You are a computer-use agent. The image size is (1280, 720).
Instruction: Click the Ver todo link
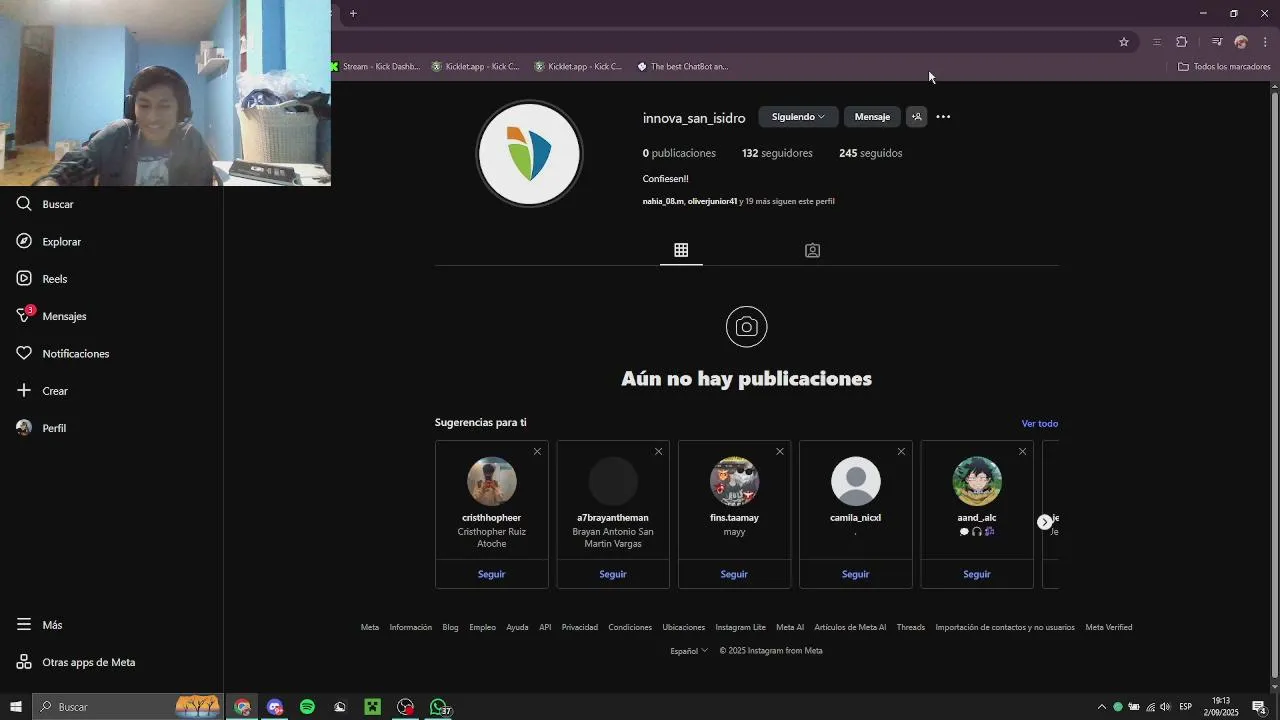(1039, 424)
